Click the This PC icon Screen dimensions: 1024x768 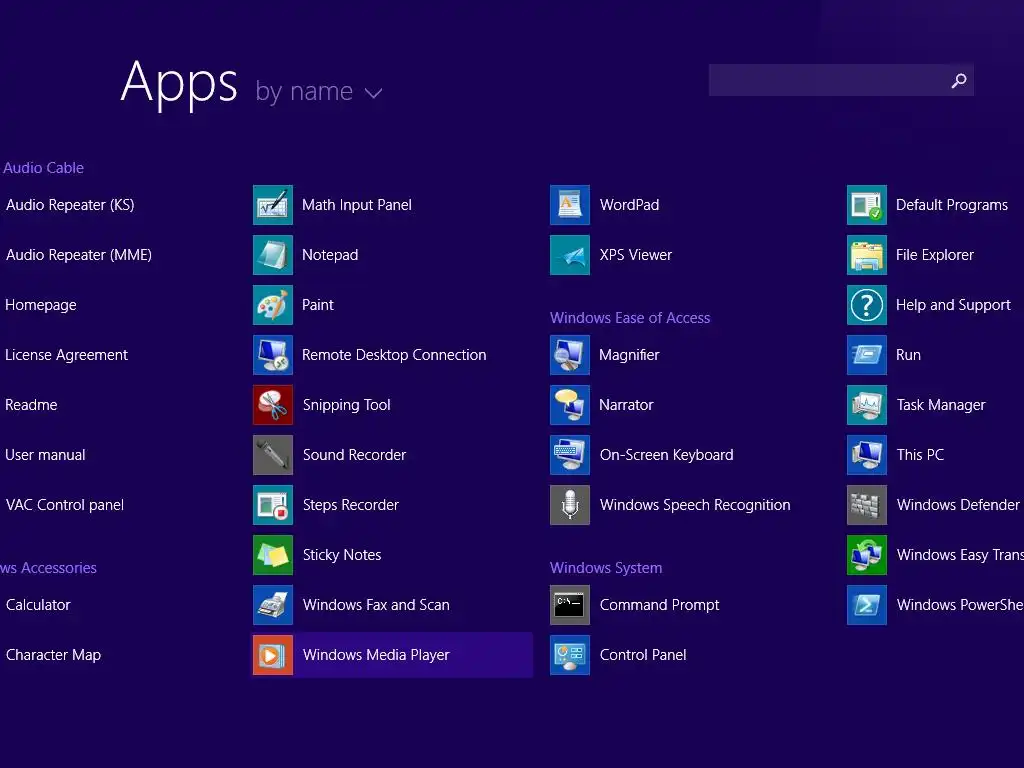(867, 455)
